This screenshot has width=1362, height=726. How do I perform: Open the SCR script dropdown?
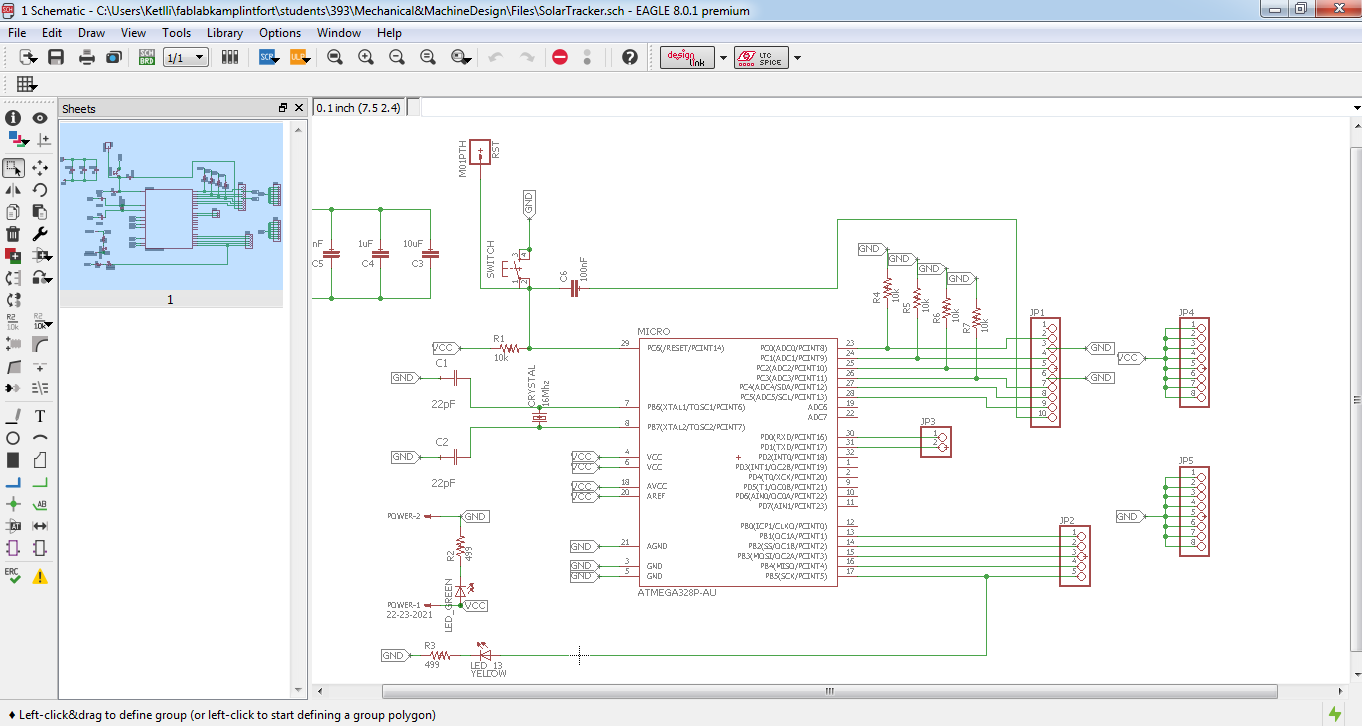point(270,57)
